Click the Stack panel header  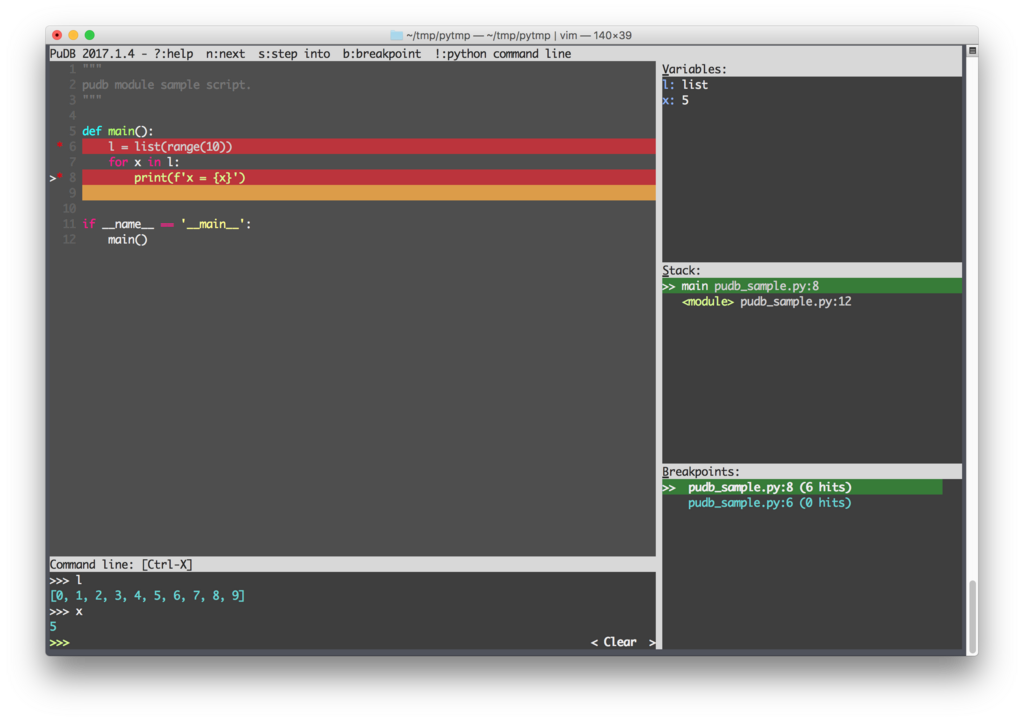811,270
